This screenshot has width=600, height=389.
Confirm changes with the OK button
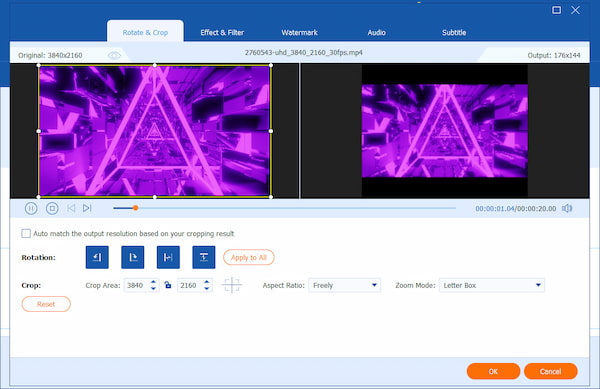coord(493,371)
